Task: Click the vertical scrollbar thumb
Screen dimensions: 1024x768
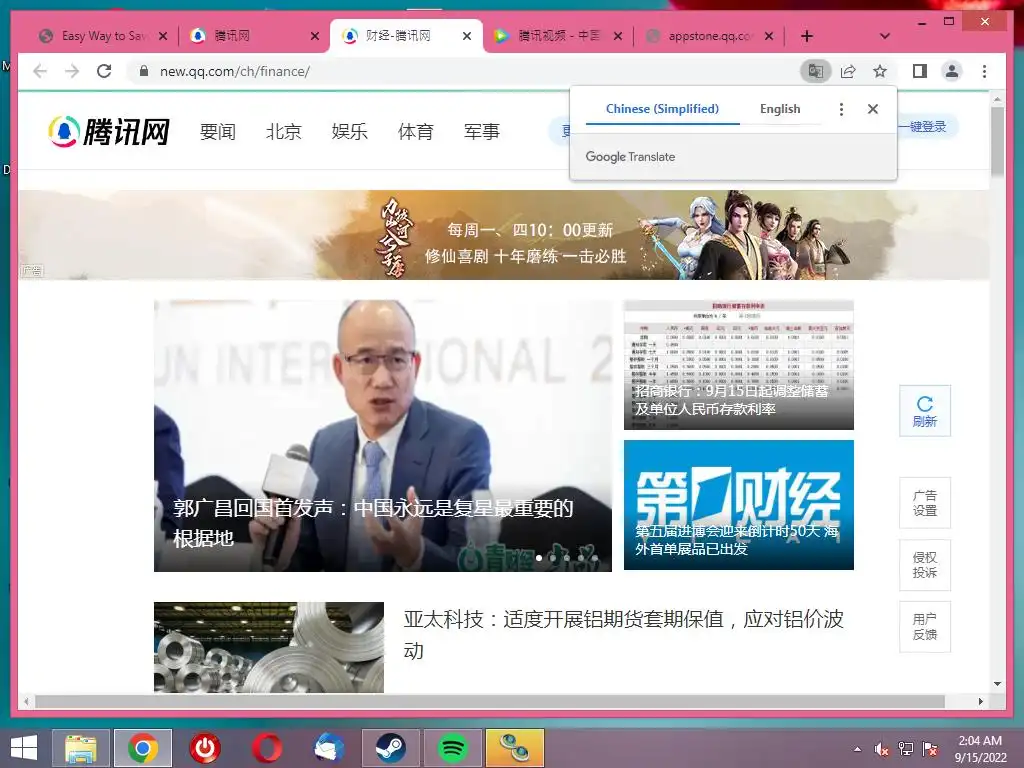Action: (x=997, y=141)
